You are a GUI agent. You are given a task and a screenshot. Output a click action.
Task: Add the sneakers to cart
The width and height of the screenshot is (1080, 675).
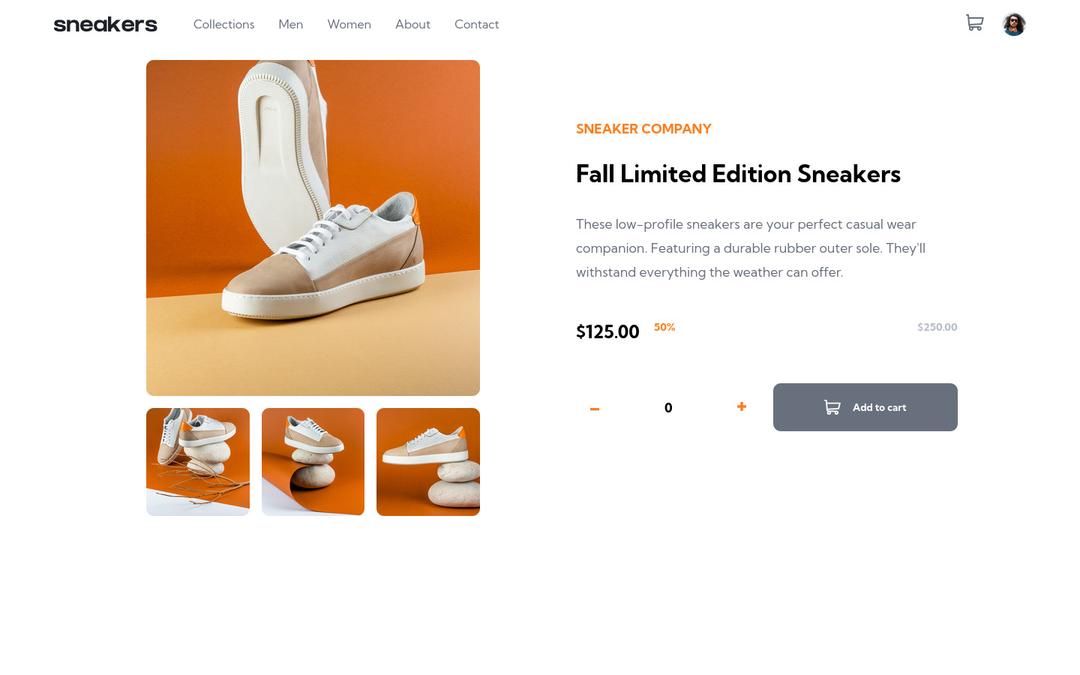click(x=865, y=407)
